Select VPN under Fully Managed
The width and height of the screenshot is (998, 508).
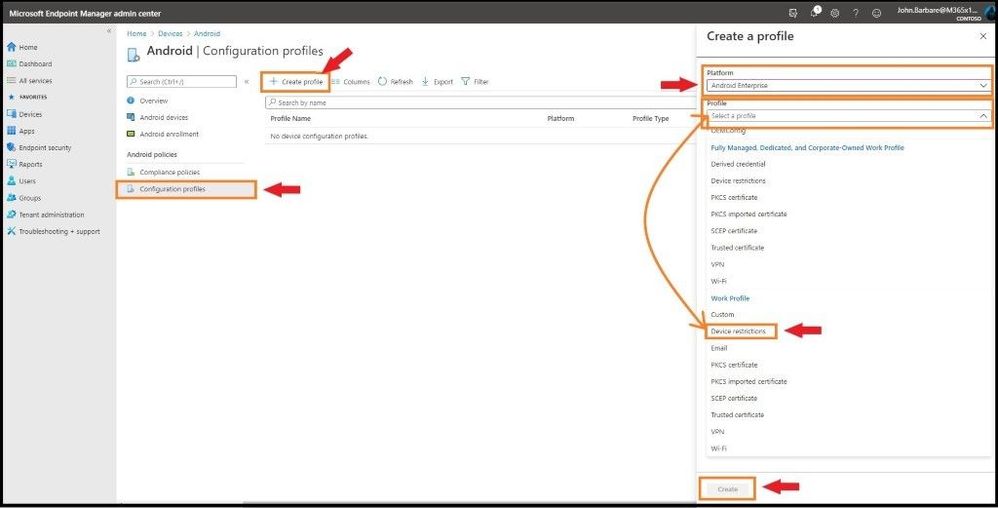click(x=717, y=264)
